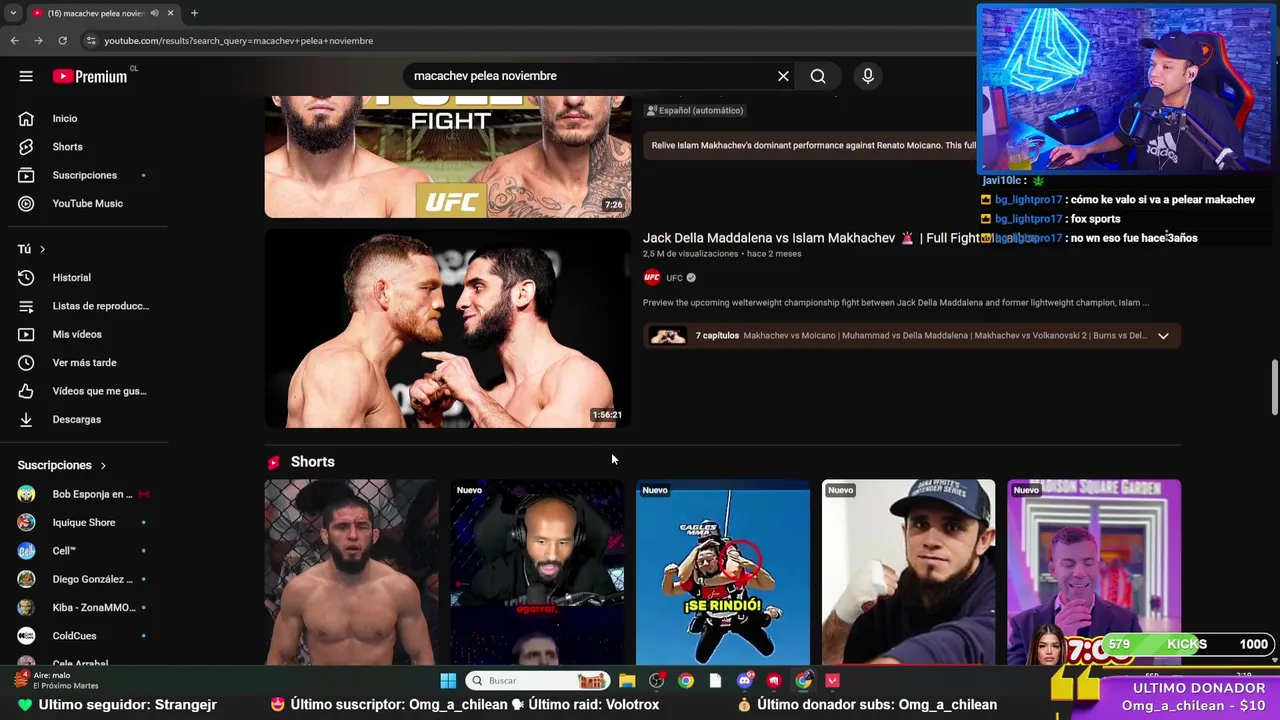The width and height of the screenshot is (1280, 720).
Task: Open Iquique Shore subscription channel
Action: pos(84,522)
